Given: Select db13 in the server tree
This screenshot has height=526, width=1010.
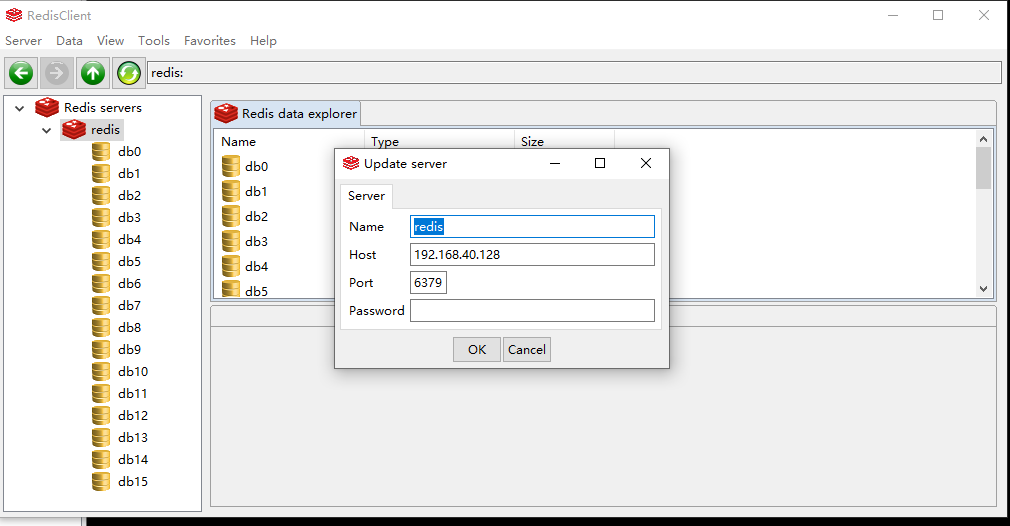Looking at the screenshot, I should [133, 437].
